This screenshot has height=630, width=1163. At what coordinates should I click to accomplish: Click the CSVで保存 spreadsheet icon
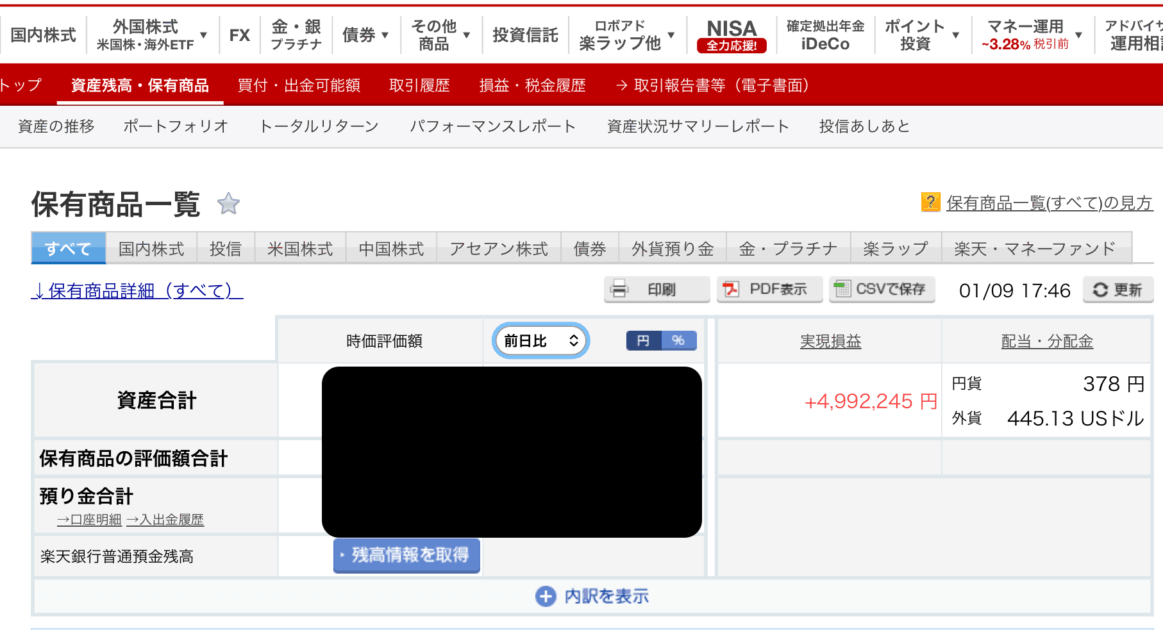point(842,290)
